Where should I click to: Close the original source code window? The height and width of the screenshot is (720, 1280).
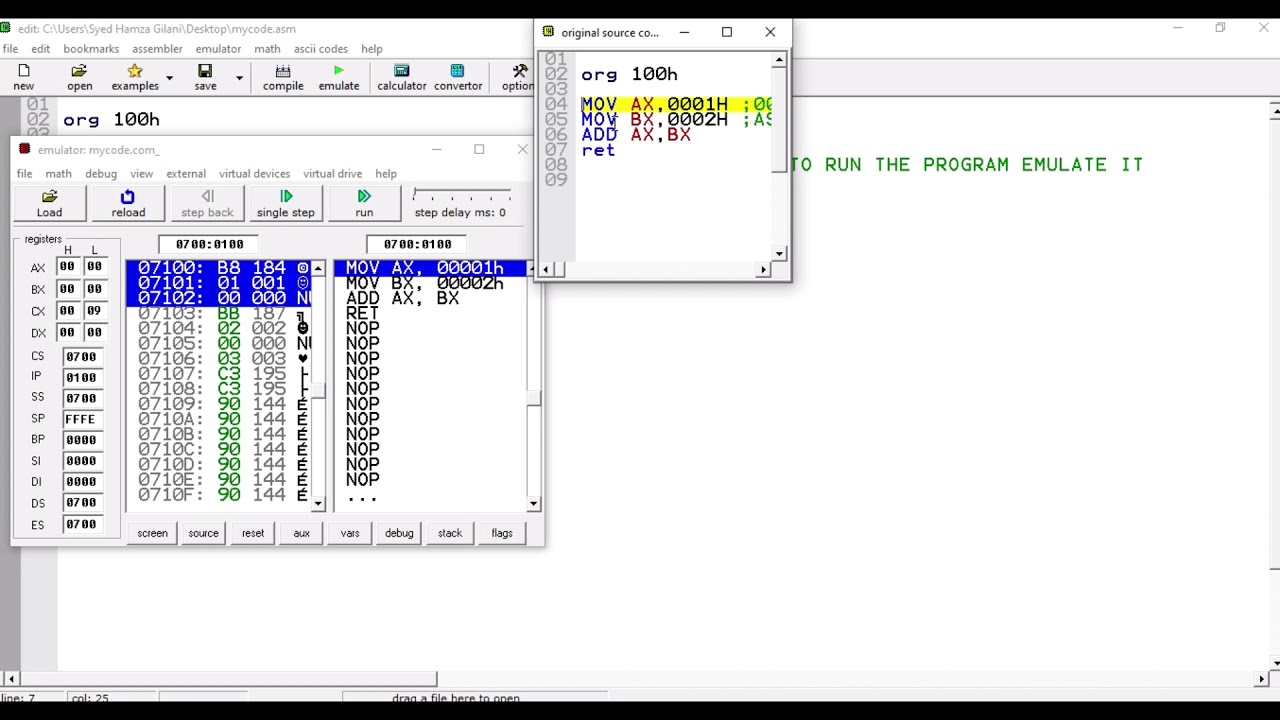coord(770,32)
